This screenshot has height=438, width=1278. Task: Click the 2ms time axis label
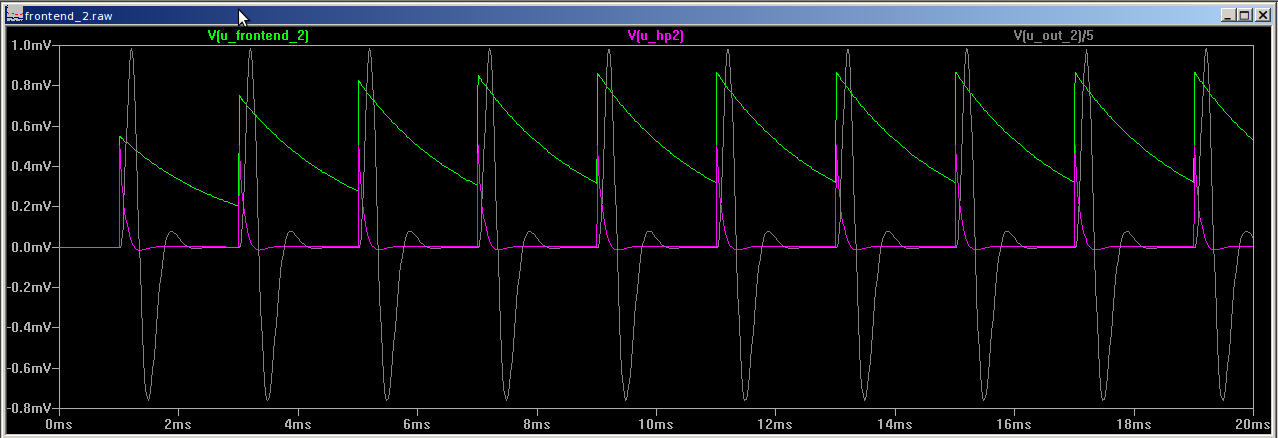tap(179, 423)
